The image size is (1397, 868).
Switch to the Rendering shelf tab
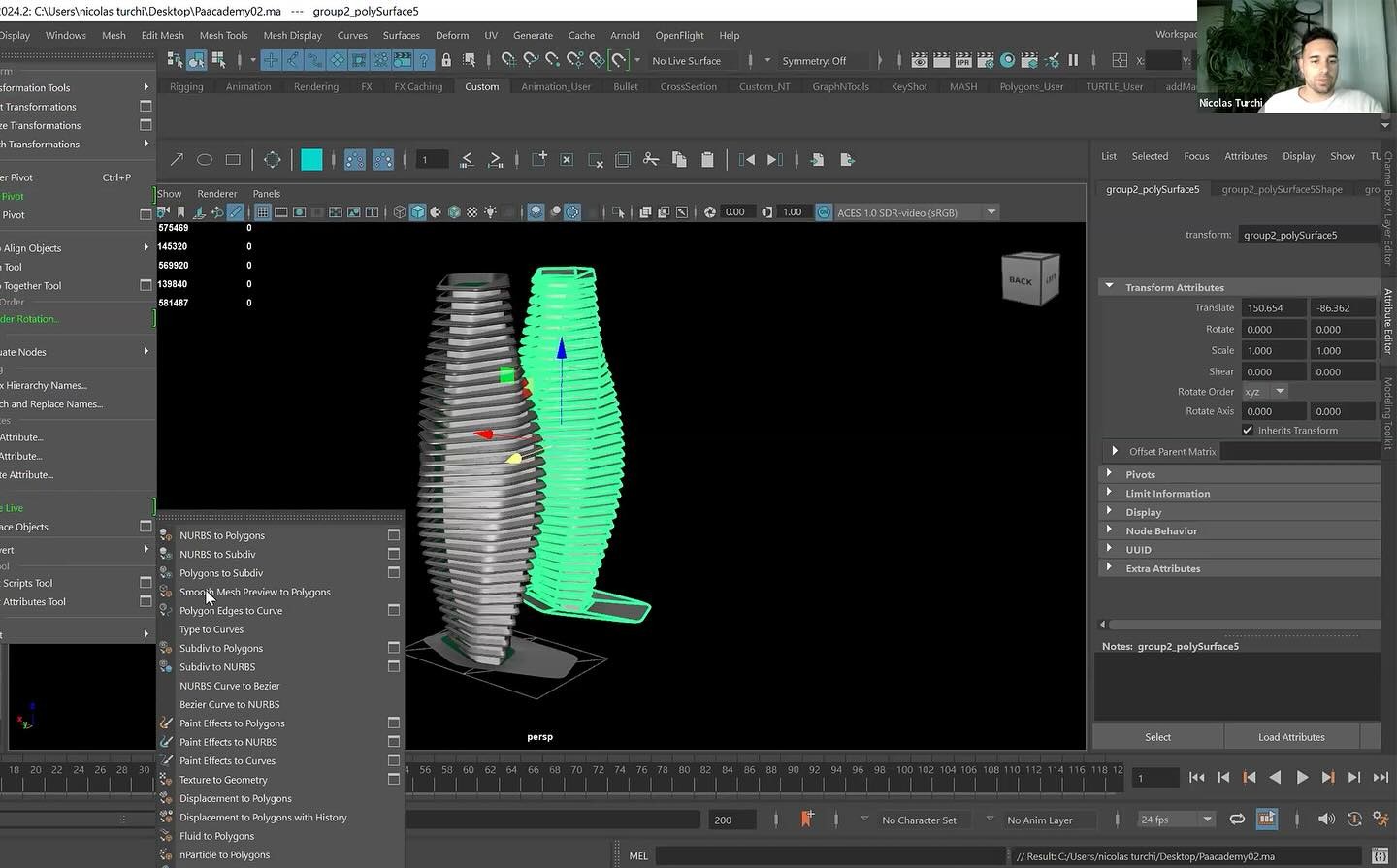[x=315, y=85]
